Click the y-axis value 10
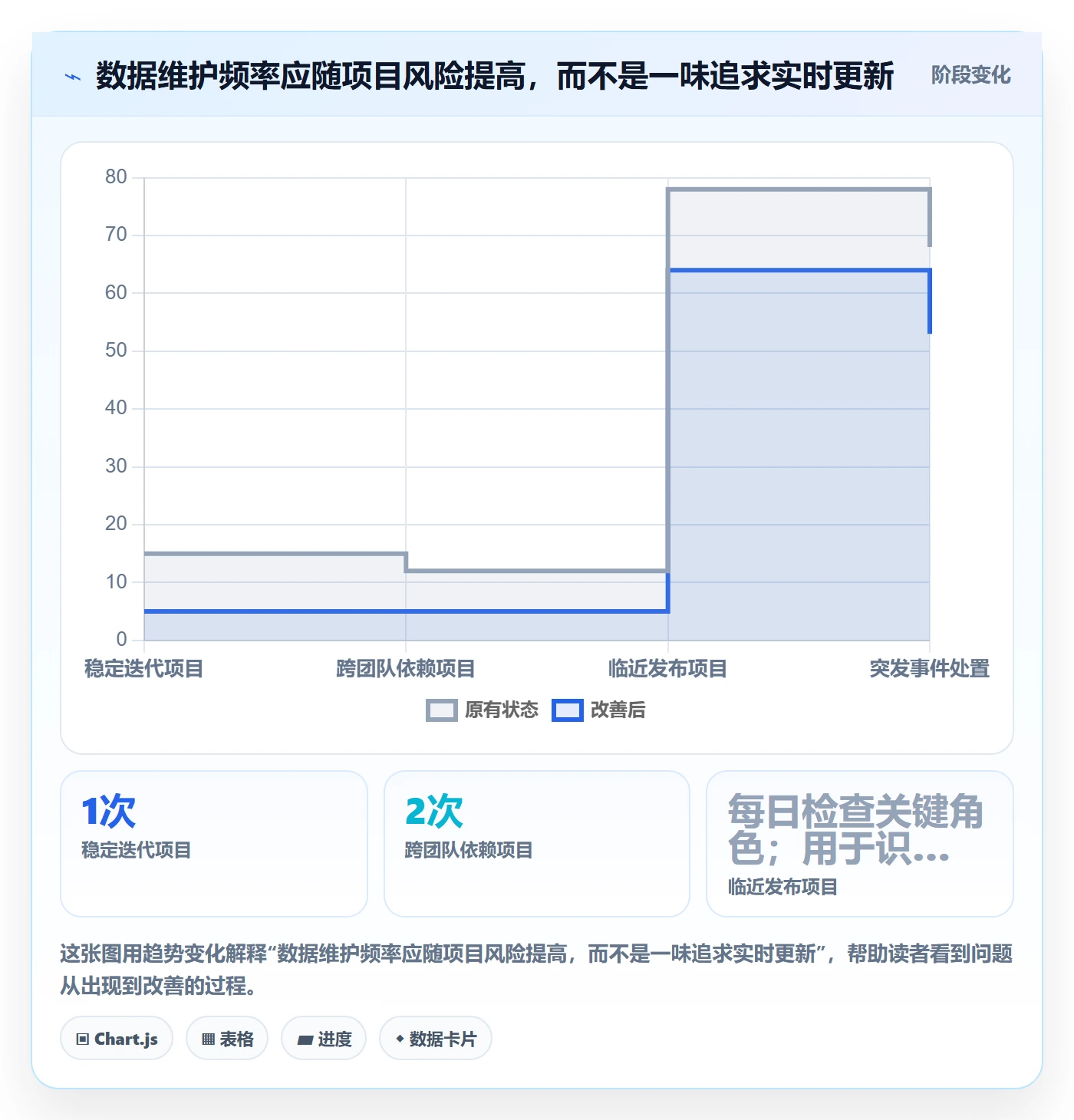The image size is (1074, 1120). click(116, 582)
